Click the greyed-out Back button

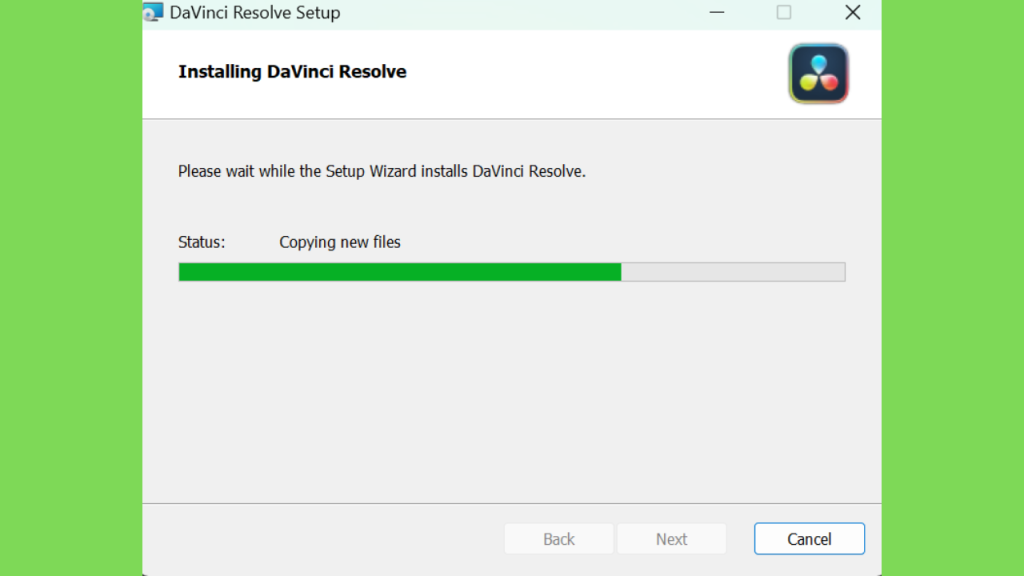(559, 539)
